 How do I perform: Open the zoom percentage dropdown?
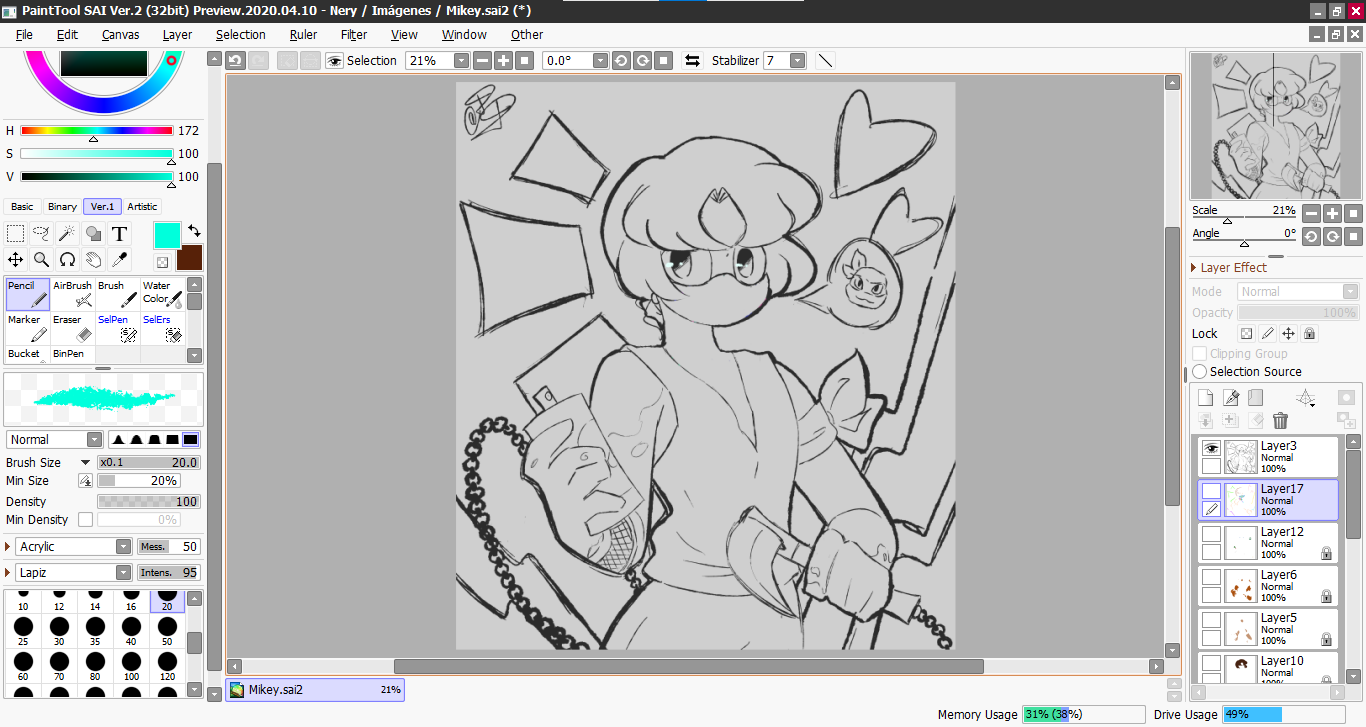coord(461,61)
